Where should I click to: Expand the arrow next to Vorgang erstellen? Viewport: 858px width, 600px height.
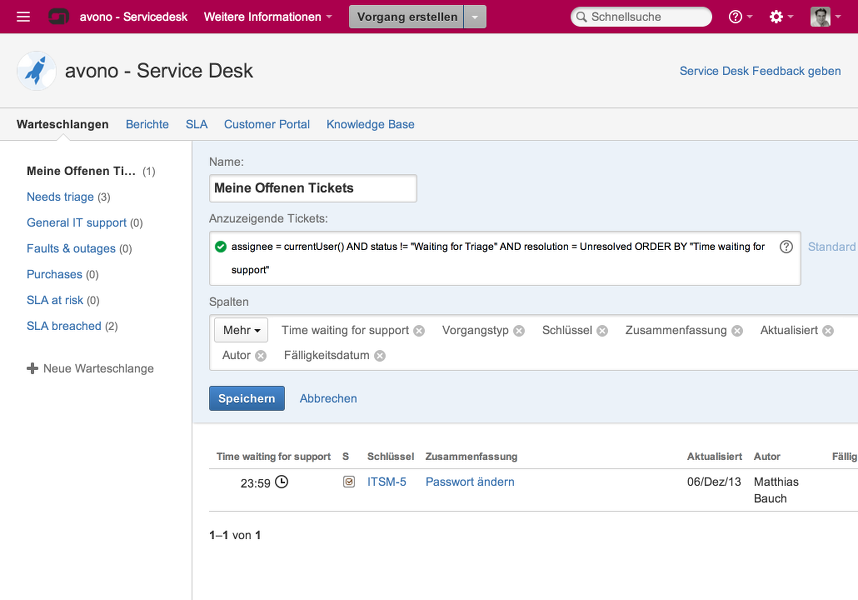[x=476, y=17]
